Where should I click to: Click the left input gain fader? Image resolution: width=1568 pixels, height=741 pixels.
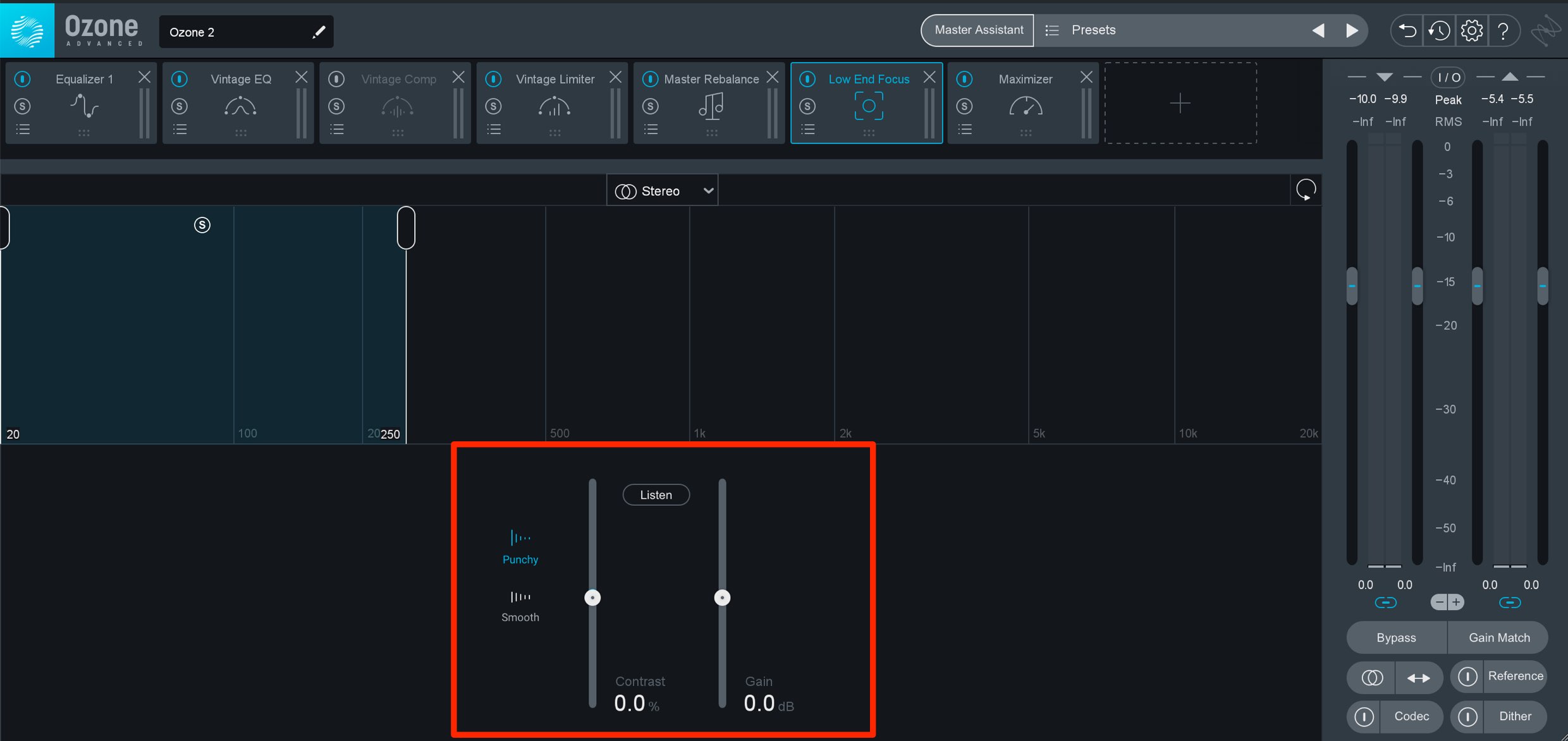pyautogui.click(x=1352, y=286)
